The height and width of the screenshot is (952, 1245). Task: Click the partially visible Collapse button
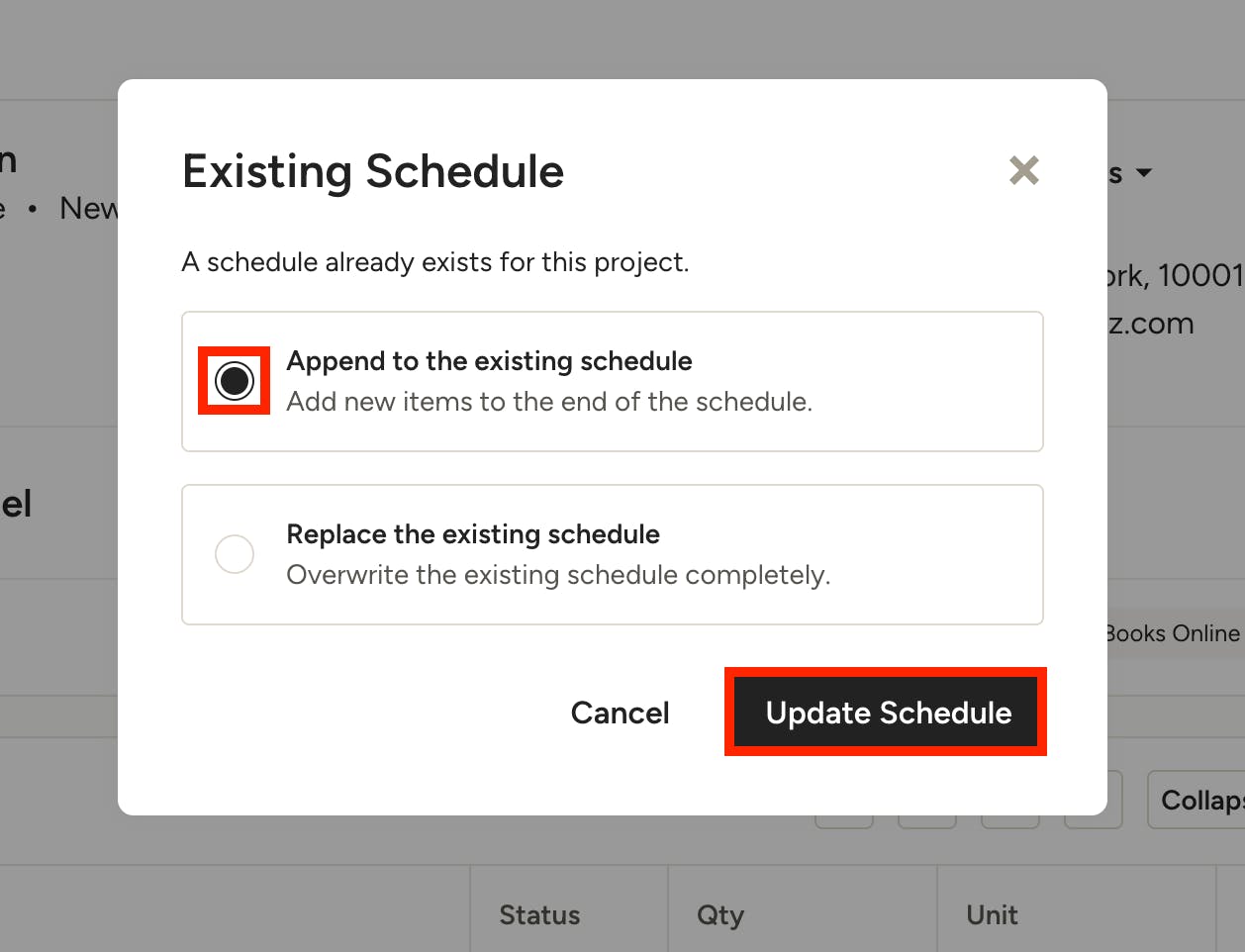pyautogui.click(x=1196, y=800)
